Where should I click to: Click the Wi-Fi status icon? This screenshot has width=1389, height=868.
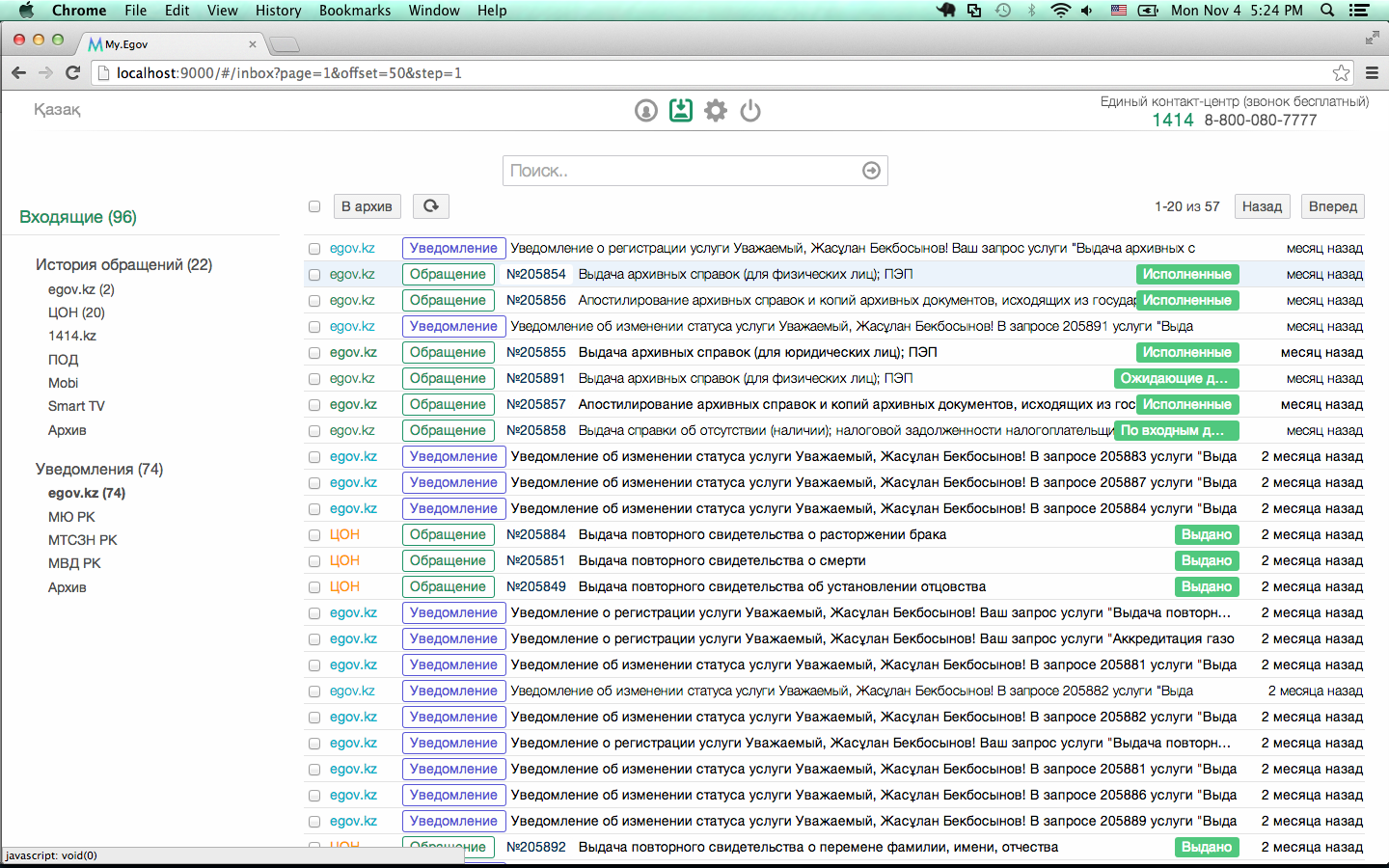tap(1061, 11)
